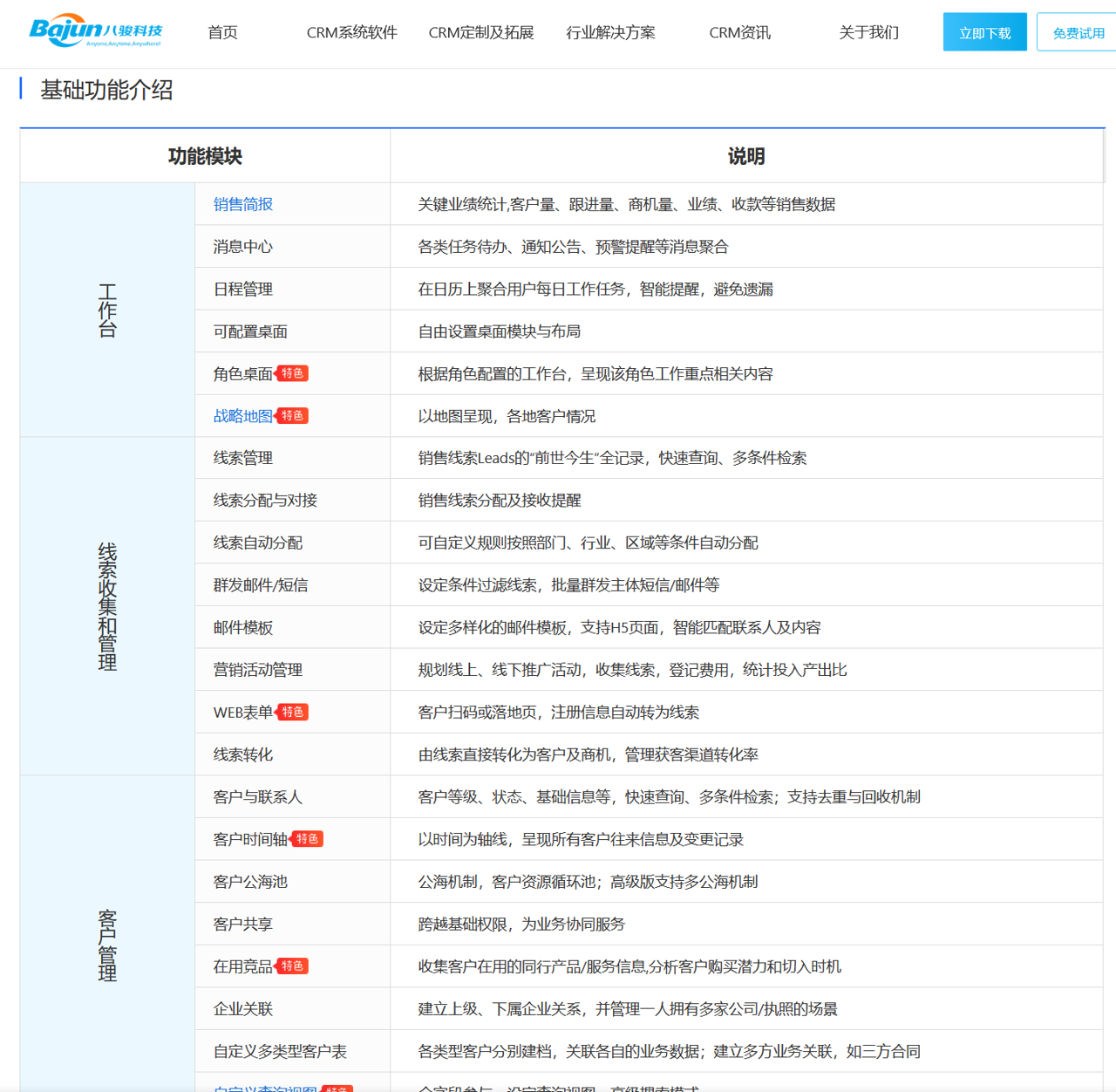Select the 工作台 category cell

click(x=107, y=310)
